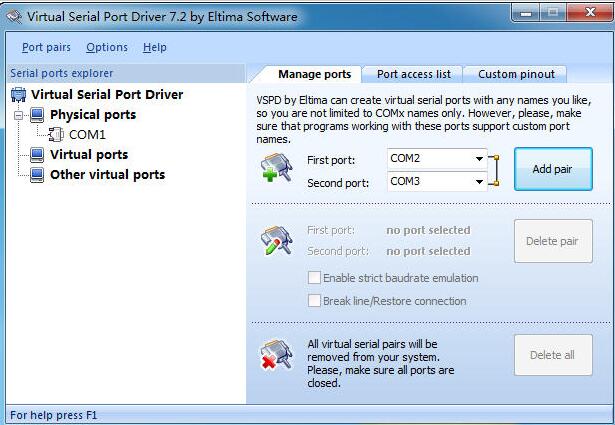The image size is (615, 425).
Task: Click the Other virtual ports computer icon
Action: pyautogui.click(x=37, y=174)
